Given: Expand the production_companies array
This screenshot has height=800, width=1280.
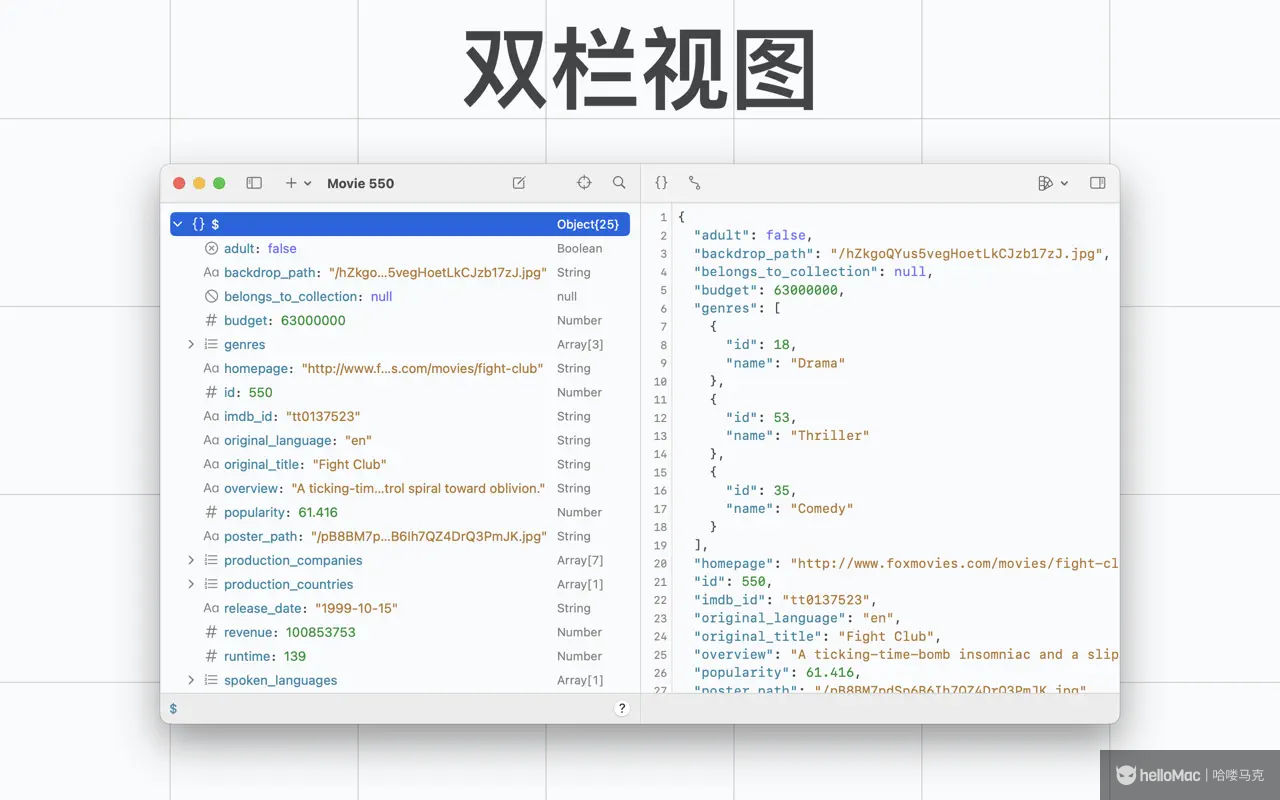Looking at the screenshot, I should 191,560.
